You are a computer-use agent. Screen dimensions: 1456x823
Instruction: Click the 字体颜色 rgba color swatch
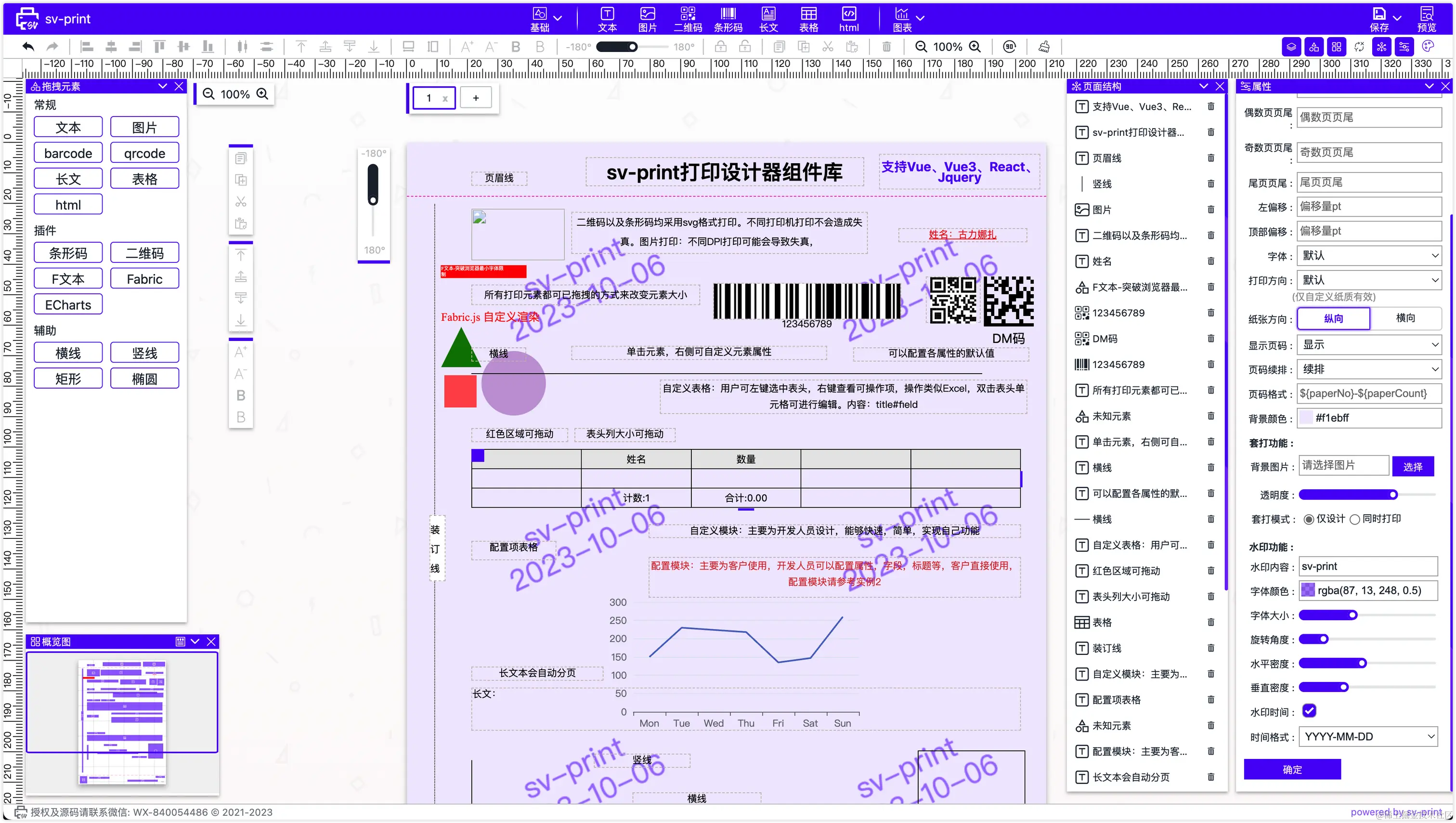[1308, 590]
